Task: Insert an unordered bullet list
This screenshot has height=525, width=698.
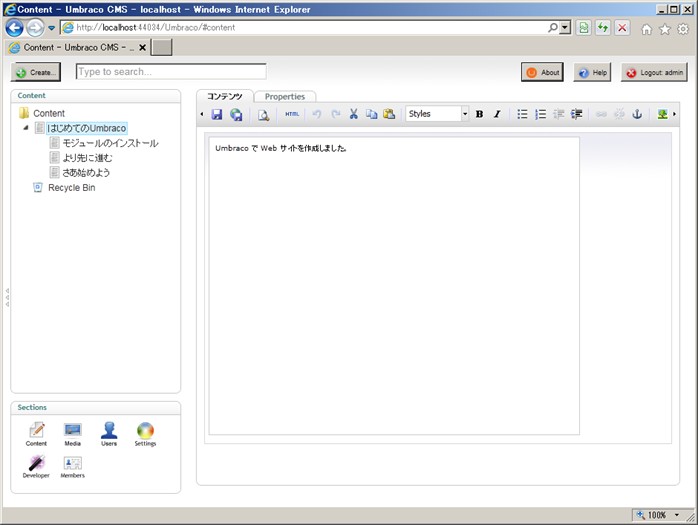Action: [x=522, y=114]
